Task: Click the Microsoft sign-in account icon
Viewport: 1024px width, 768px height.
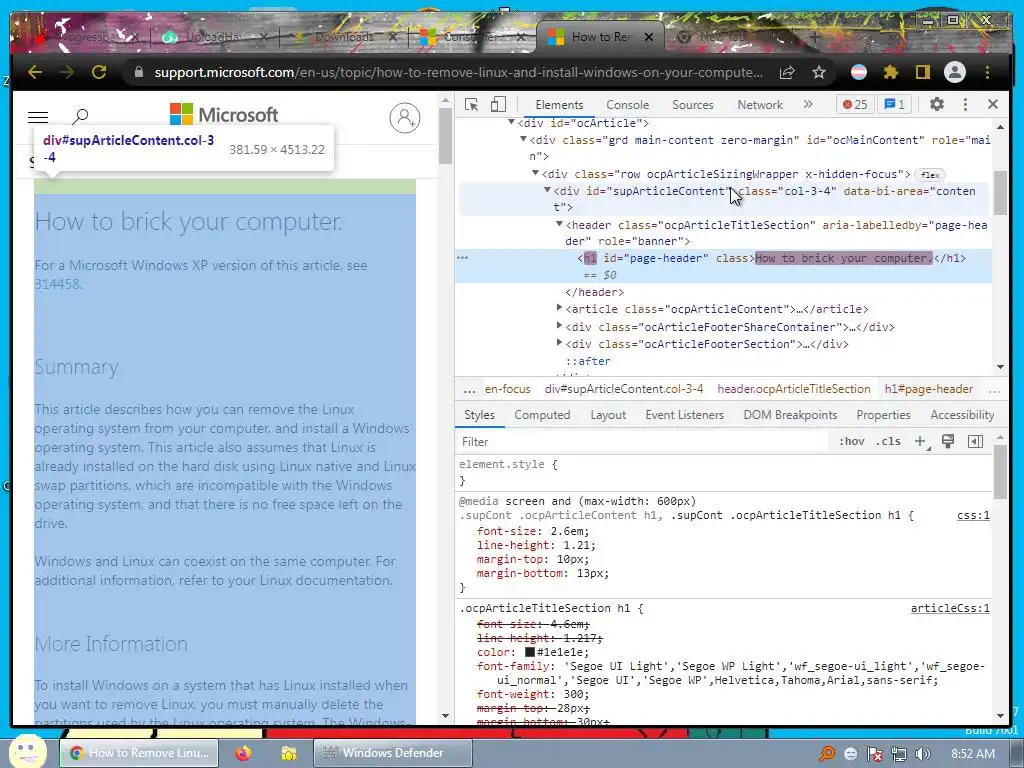Action: (x=405, y=118)
